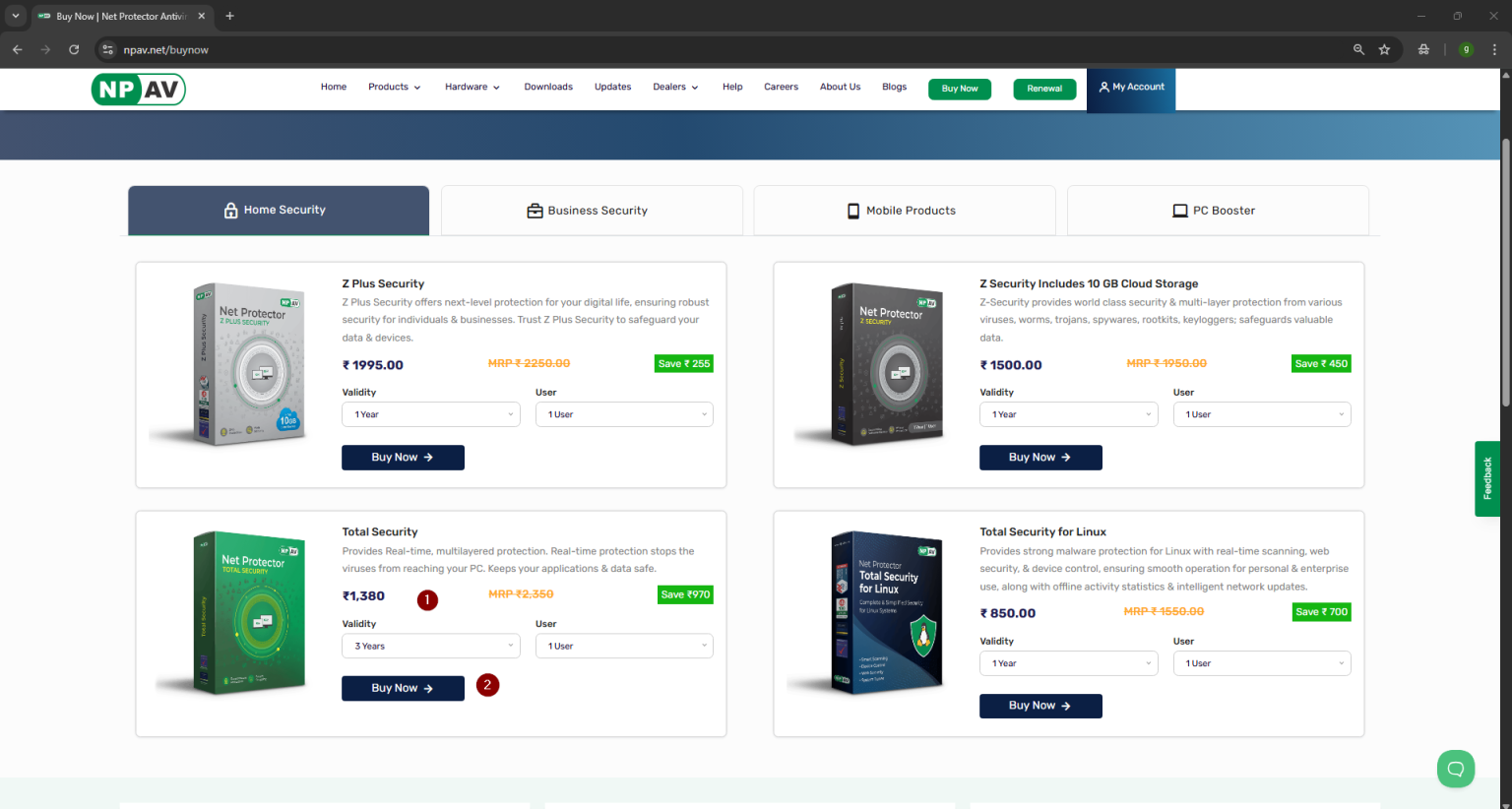Click the My Account person icon

(x=1106, y=86)
